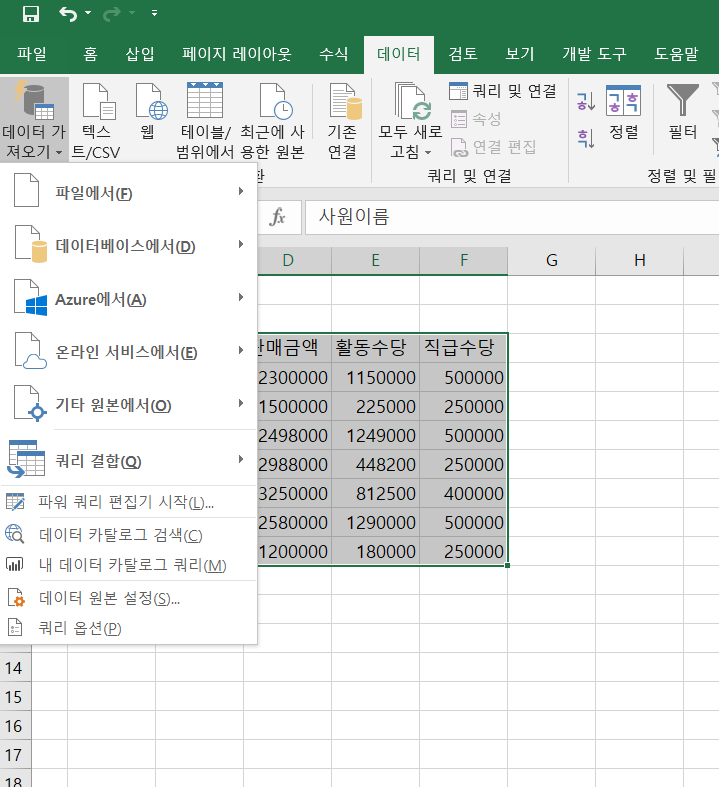Open Customize Quick Access Toolbar dropdown

click(155, 14)
